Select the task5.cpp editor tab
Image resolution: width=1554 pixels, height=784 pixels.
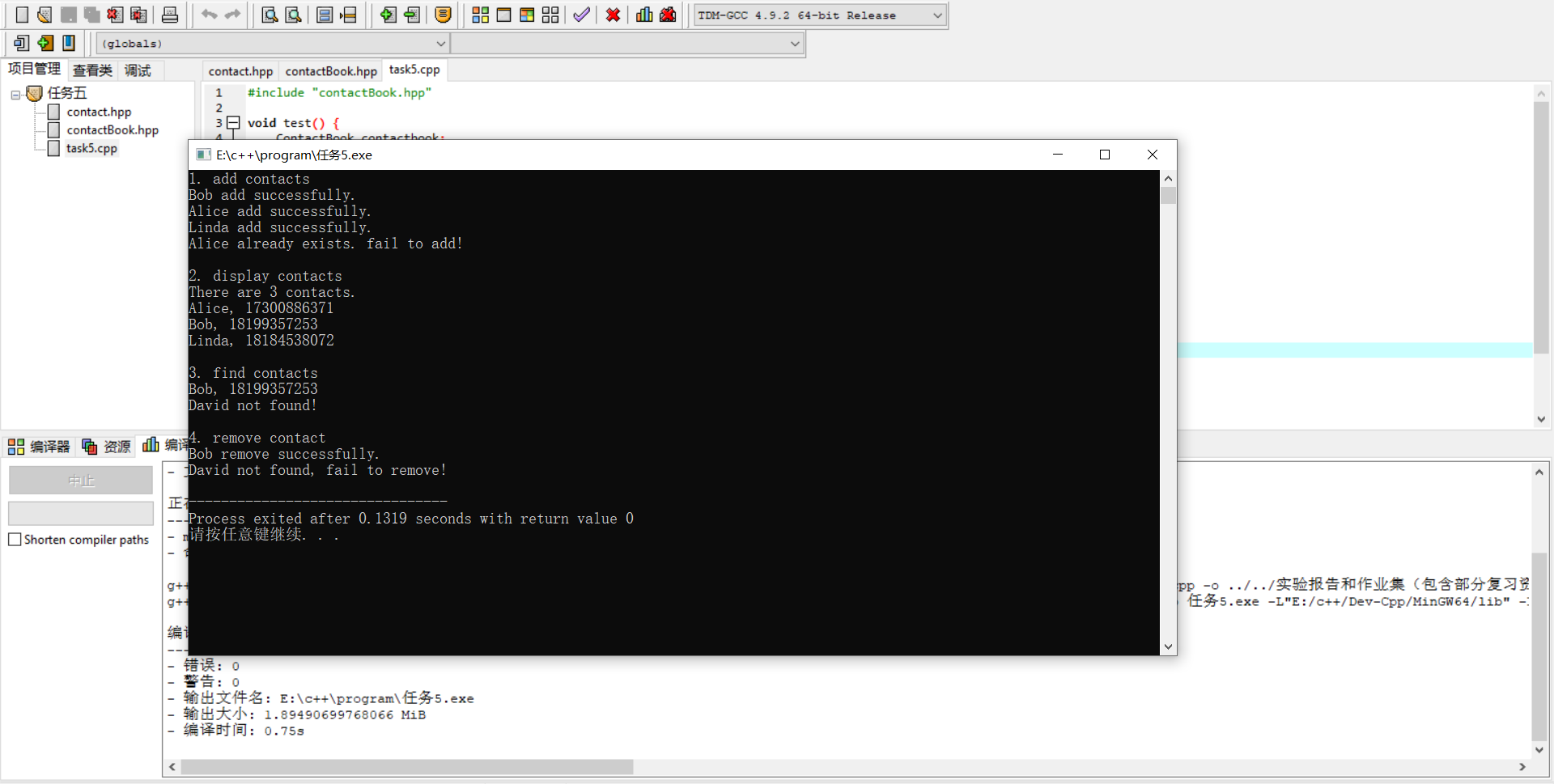coord(414,70)
